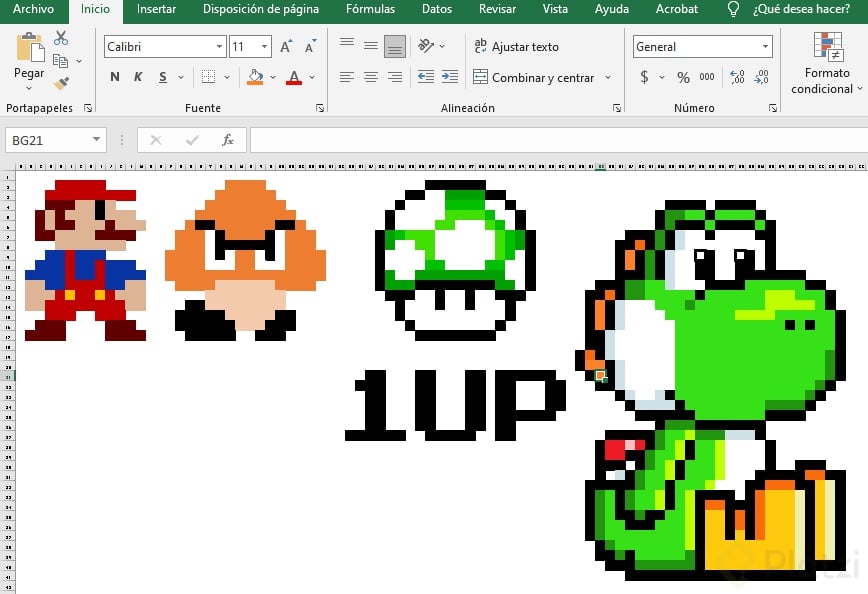Expand fill color dropdown arrow

[273, 77]
